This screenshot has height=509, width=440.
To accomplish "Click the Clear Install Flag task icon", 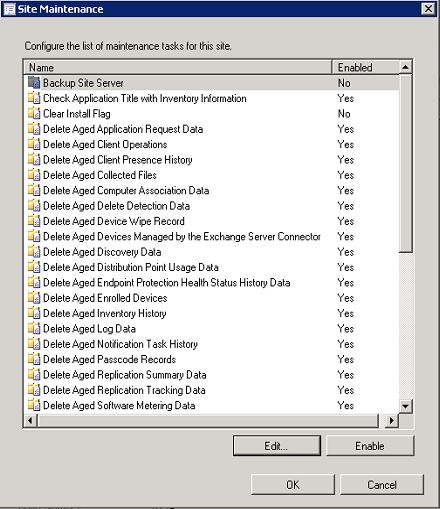I will (x=34, y=113).
